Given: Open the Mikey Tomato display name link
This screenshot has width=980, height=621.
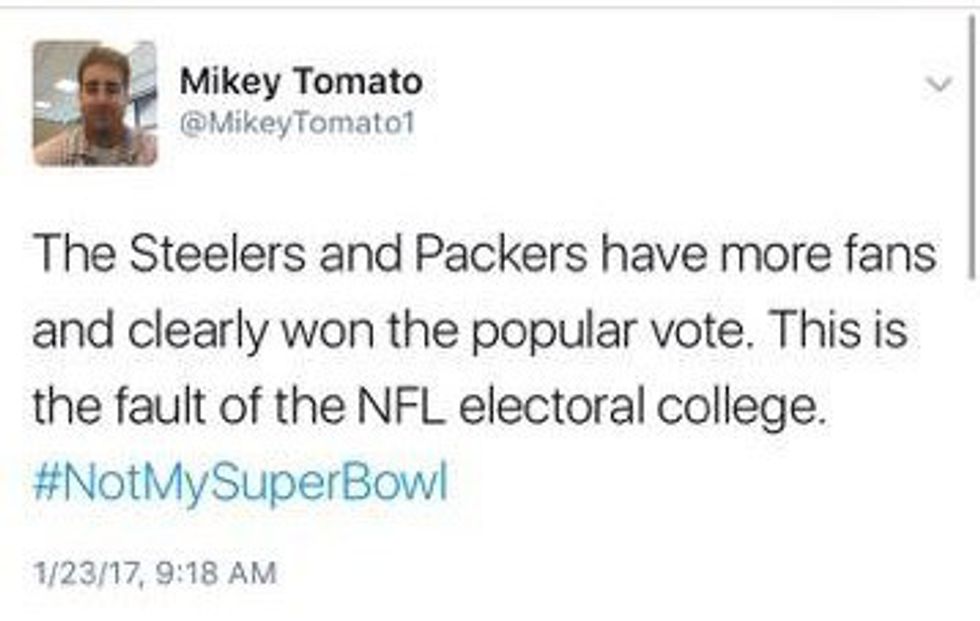Looking at the screenshot, I should tap(300, 82).
